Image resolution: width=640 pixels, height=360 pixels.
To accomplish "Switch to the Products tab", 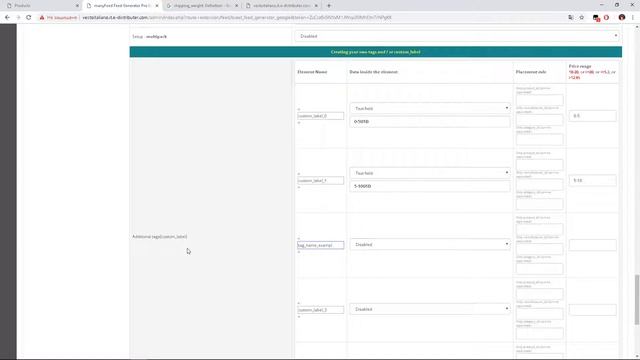I will (x=42, y=6).
